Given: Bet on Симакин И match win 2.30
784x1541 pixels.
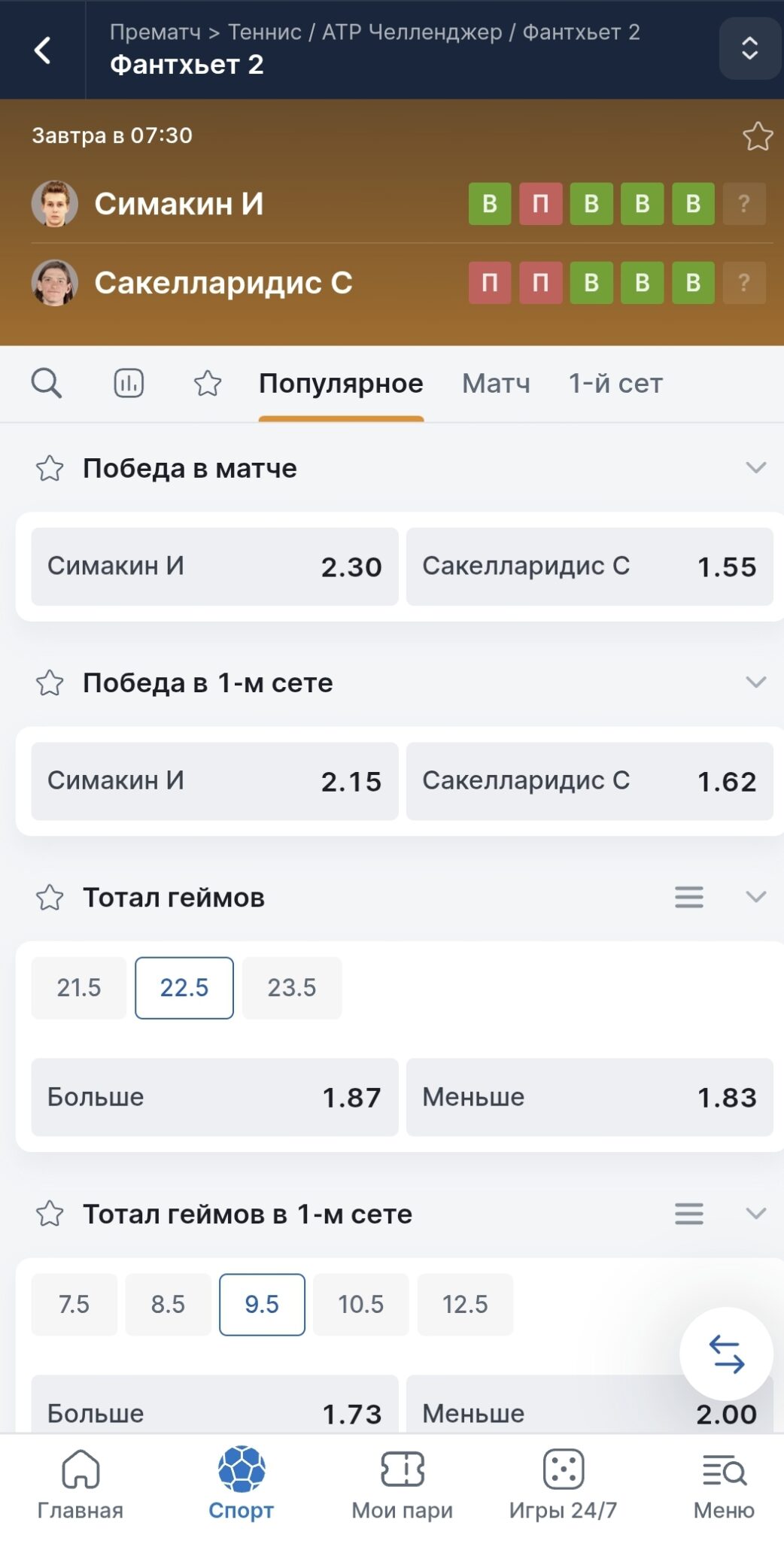Looking at the screenshot, I should (214, 567).
